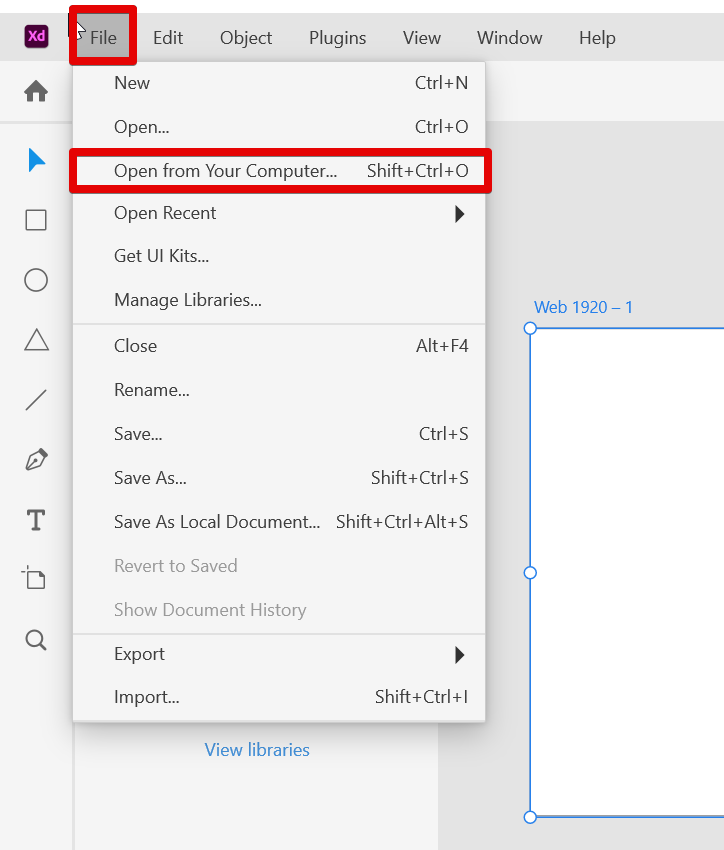
Task: Click the Adobe XD app logo icon
Action: coord(36,37)
